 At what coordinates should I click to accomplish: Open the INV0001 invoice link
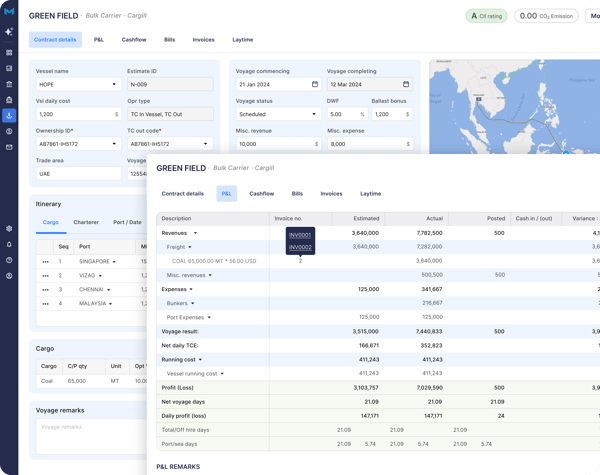click(x=300, y=235)
